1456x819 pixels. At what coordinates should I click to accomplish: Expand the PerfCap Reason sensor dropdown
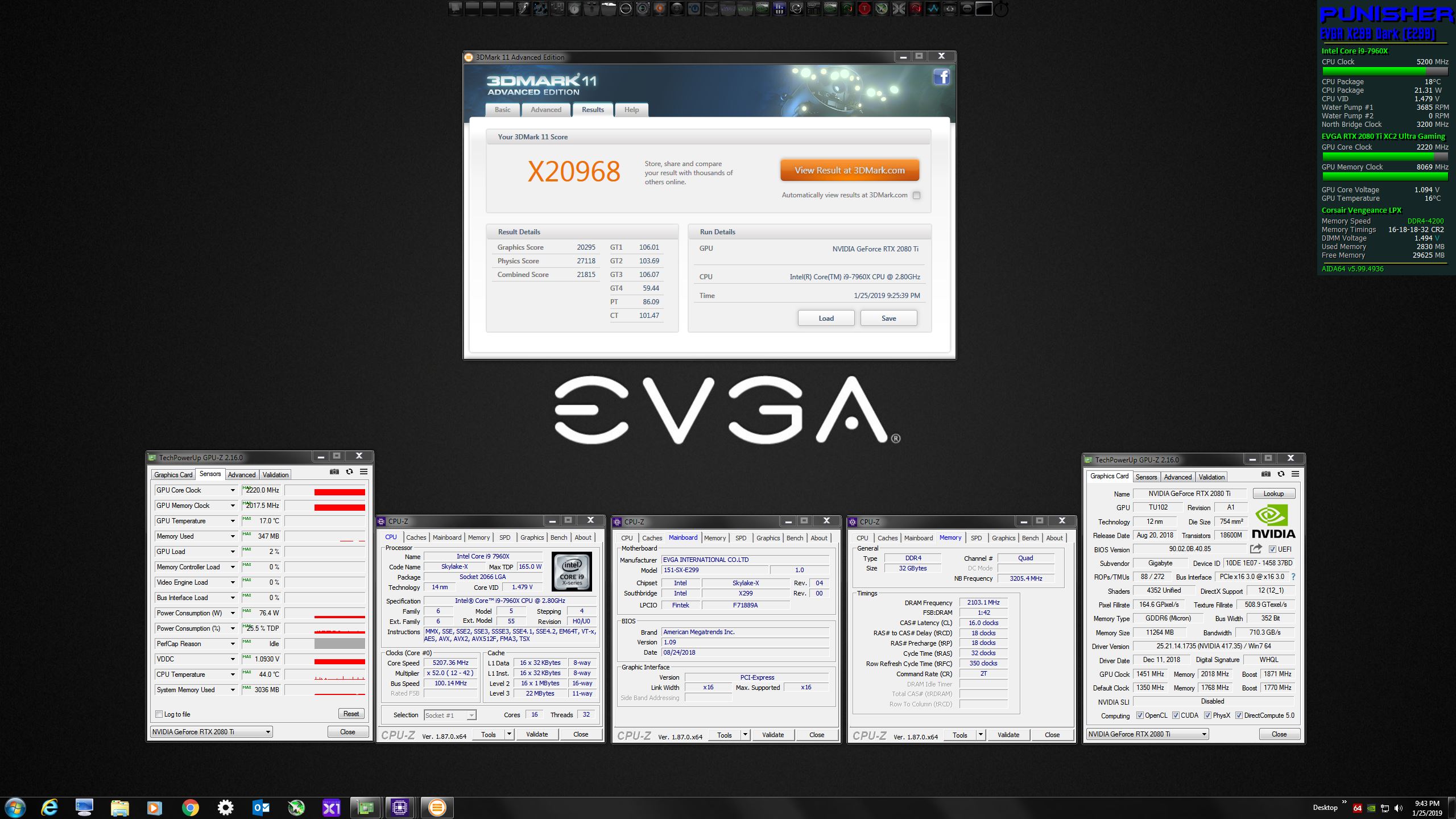click(232, 644)
